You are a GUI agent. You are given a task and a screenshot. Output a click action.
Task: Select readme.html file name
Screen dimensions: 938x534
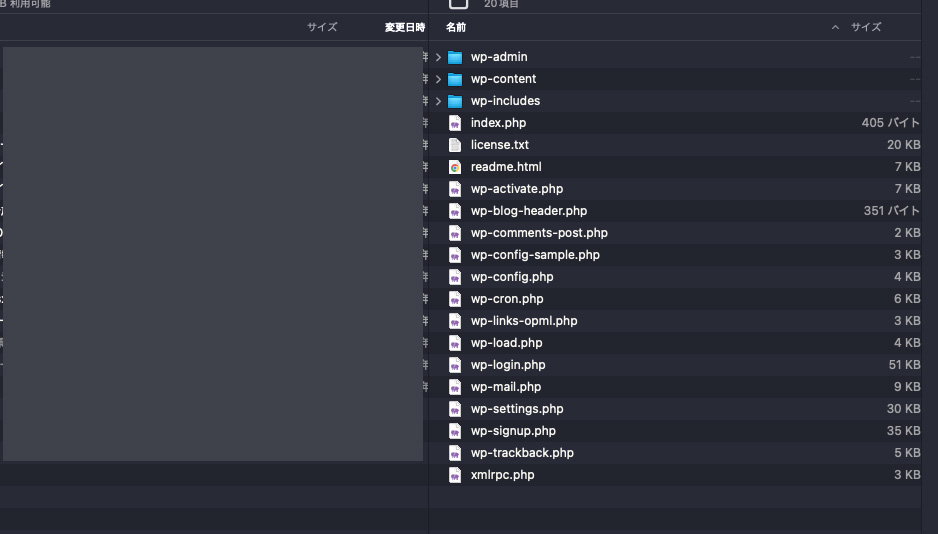505,167
